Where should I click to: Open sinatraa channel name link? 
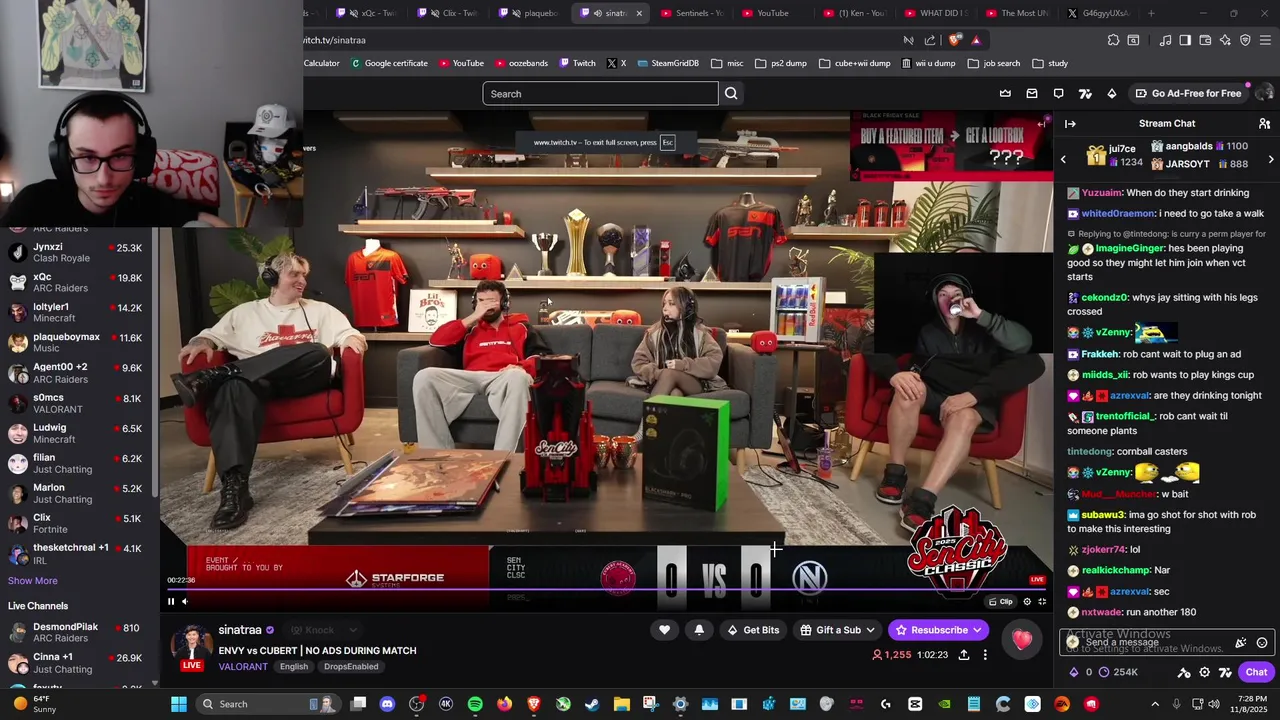coord(240,630)
